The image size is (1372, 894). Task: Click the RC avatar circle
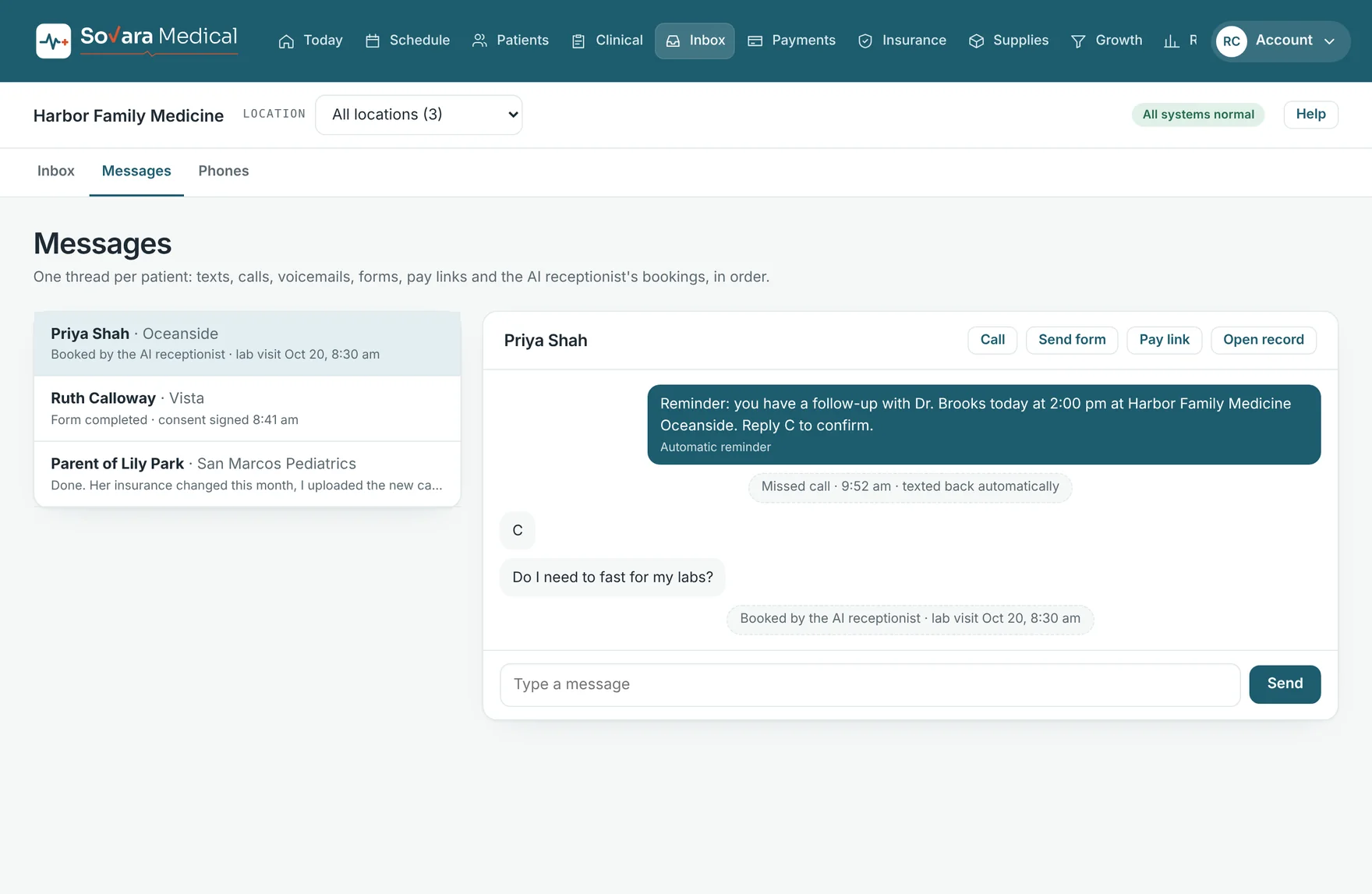tap(1232, 41)
